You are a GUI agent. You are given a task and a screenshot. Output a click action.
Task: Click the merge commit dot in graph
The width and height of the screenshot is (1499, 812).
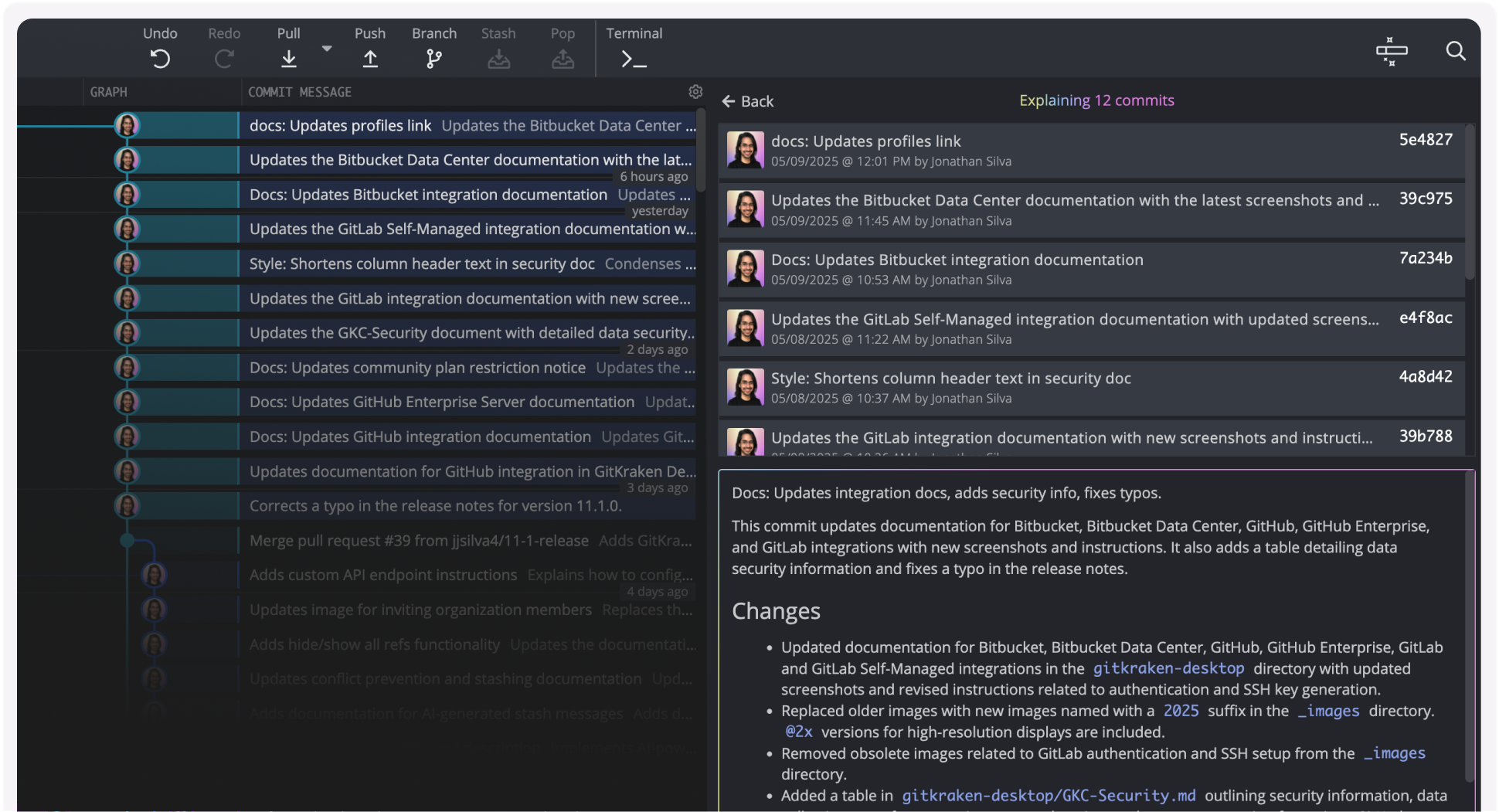127,541
